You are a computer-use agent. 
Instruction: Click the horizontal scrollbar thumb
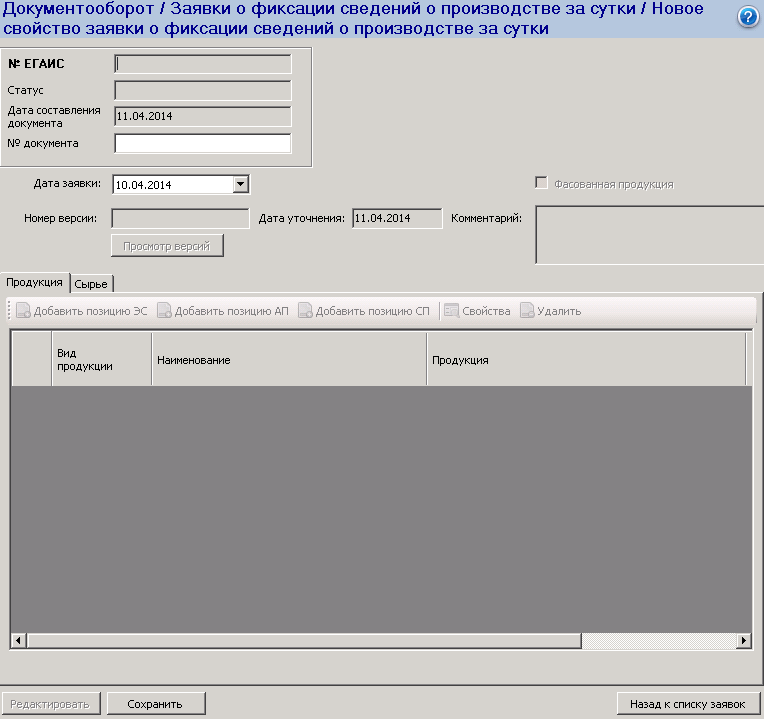305,640
